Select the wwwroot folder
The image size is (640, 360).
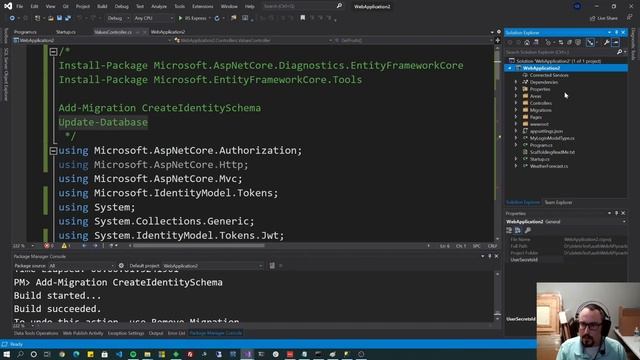(x=539, y=124)
